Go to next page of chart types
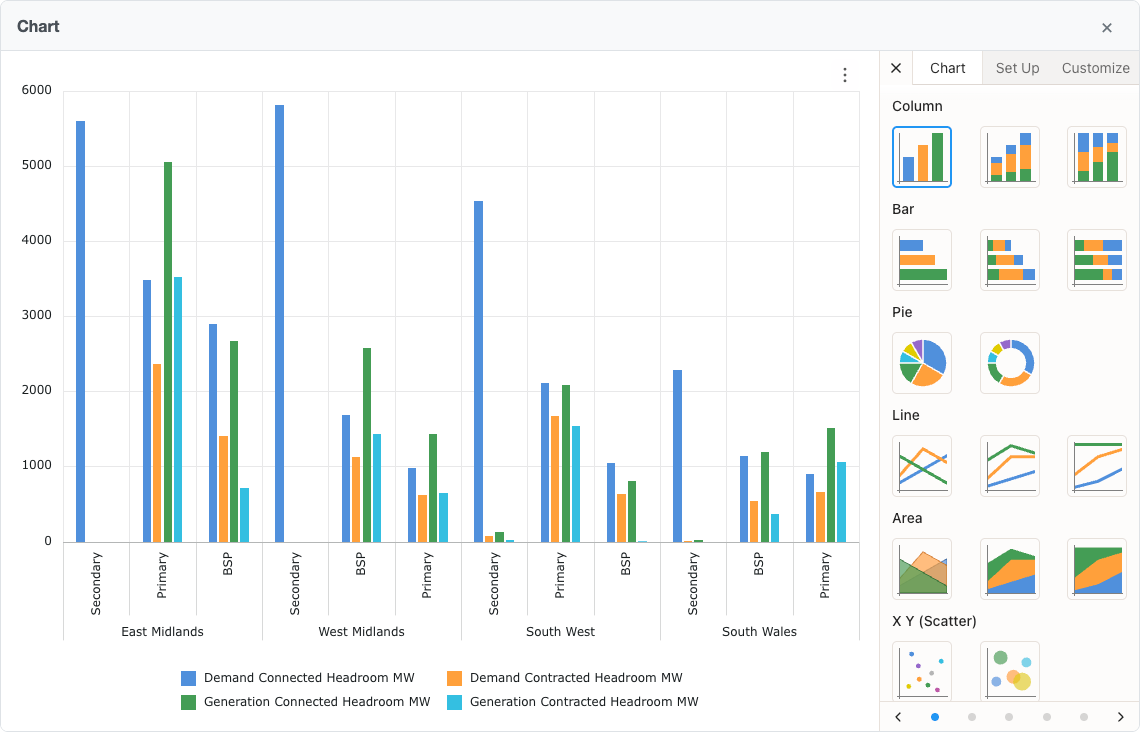Viewport: 1140px width, 732px height. [1120, 717]
